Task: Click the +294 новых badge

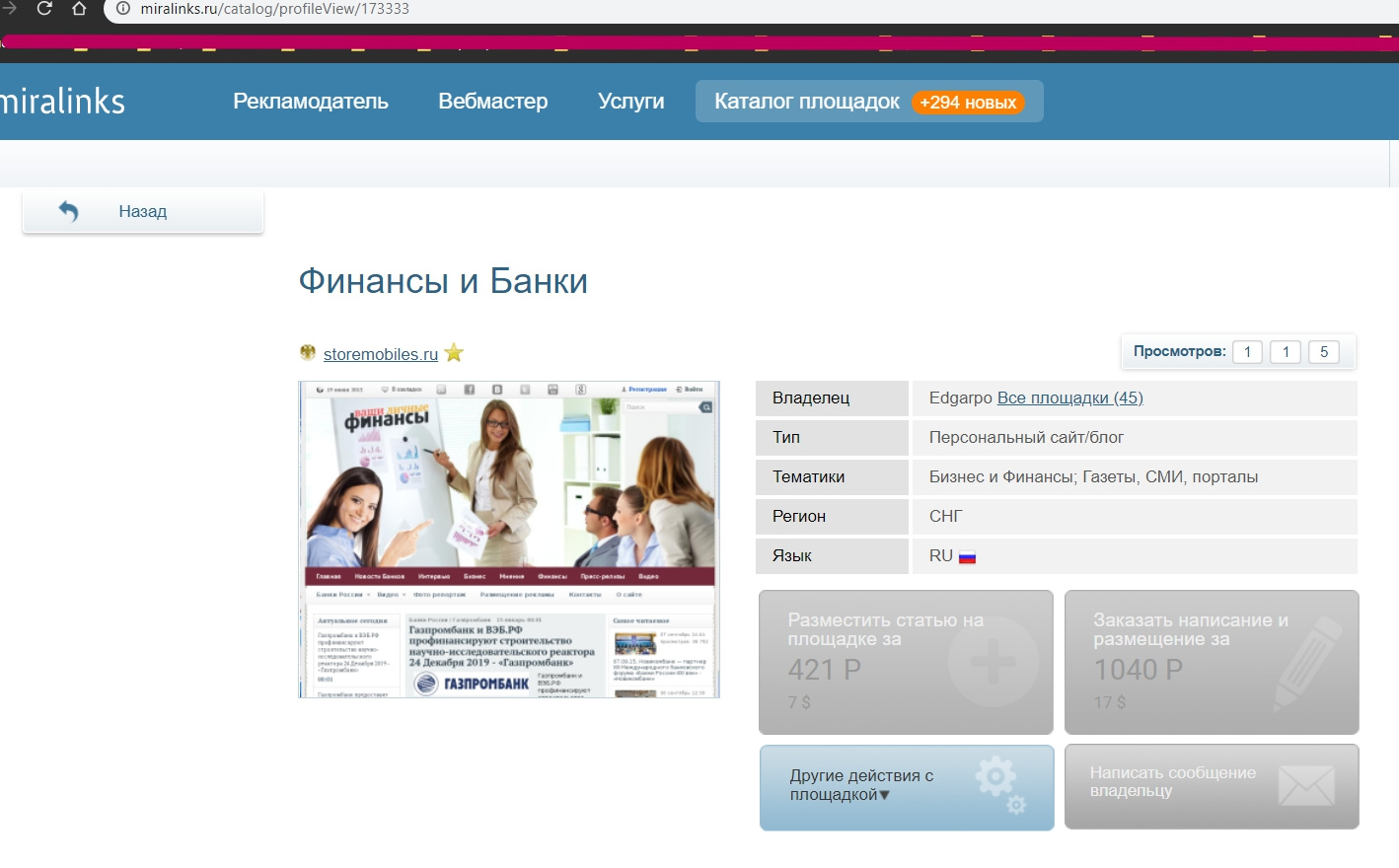Action: (x=968, y=103)
